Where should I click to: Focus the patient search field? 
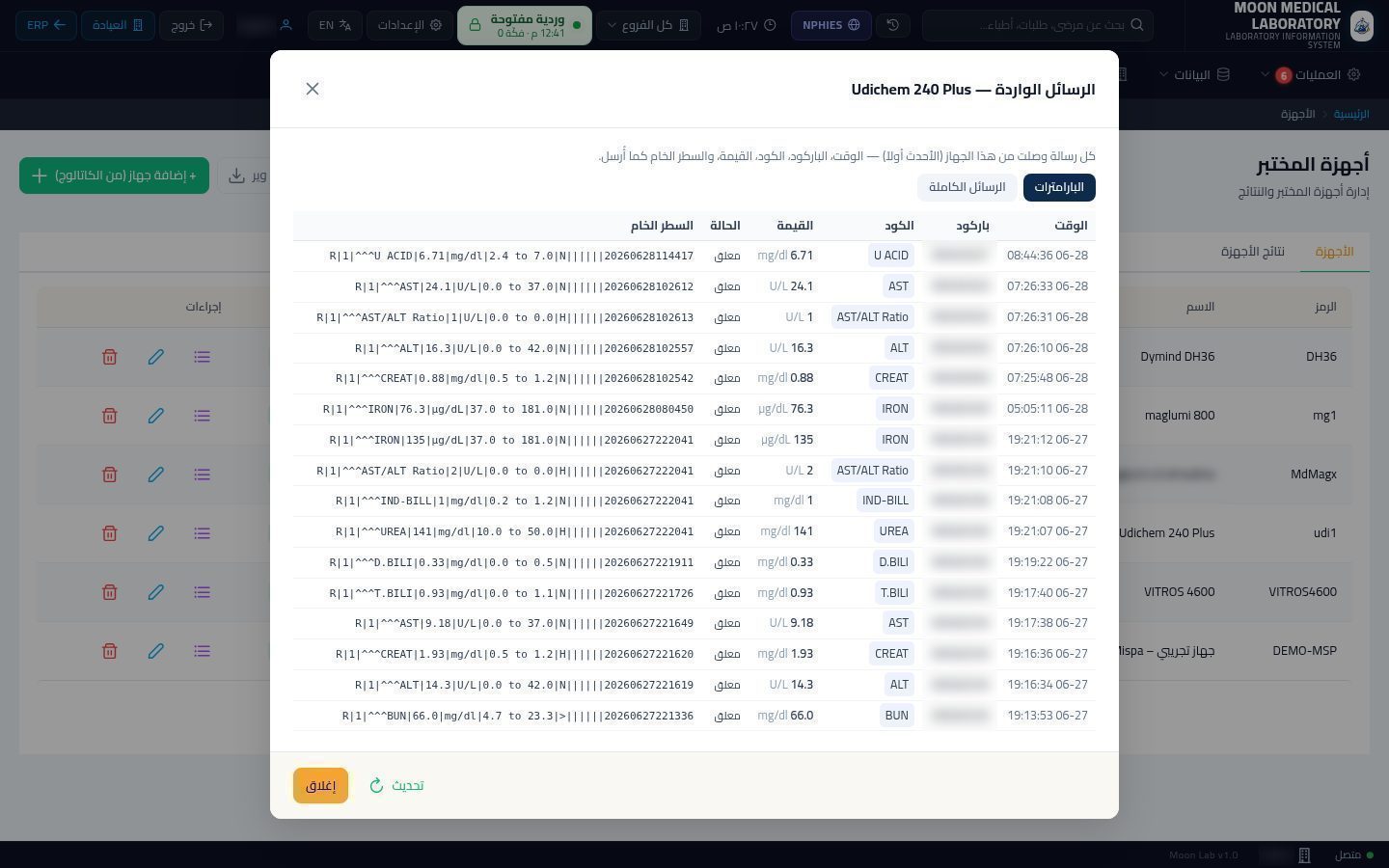tap(1038, 25)
